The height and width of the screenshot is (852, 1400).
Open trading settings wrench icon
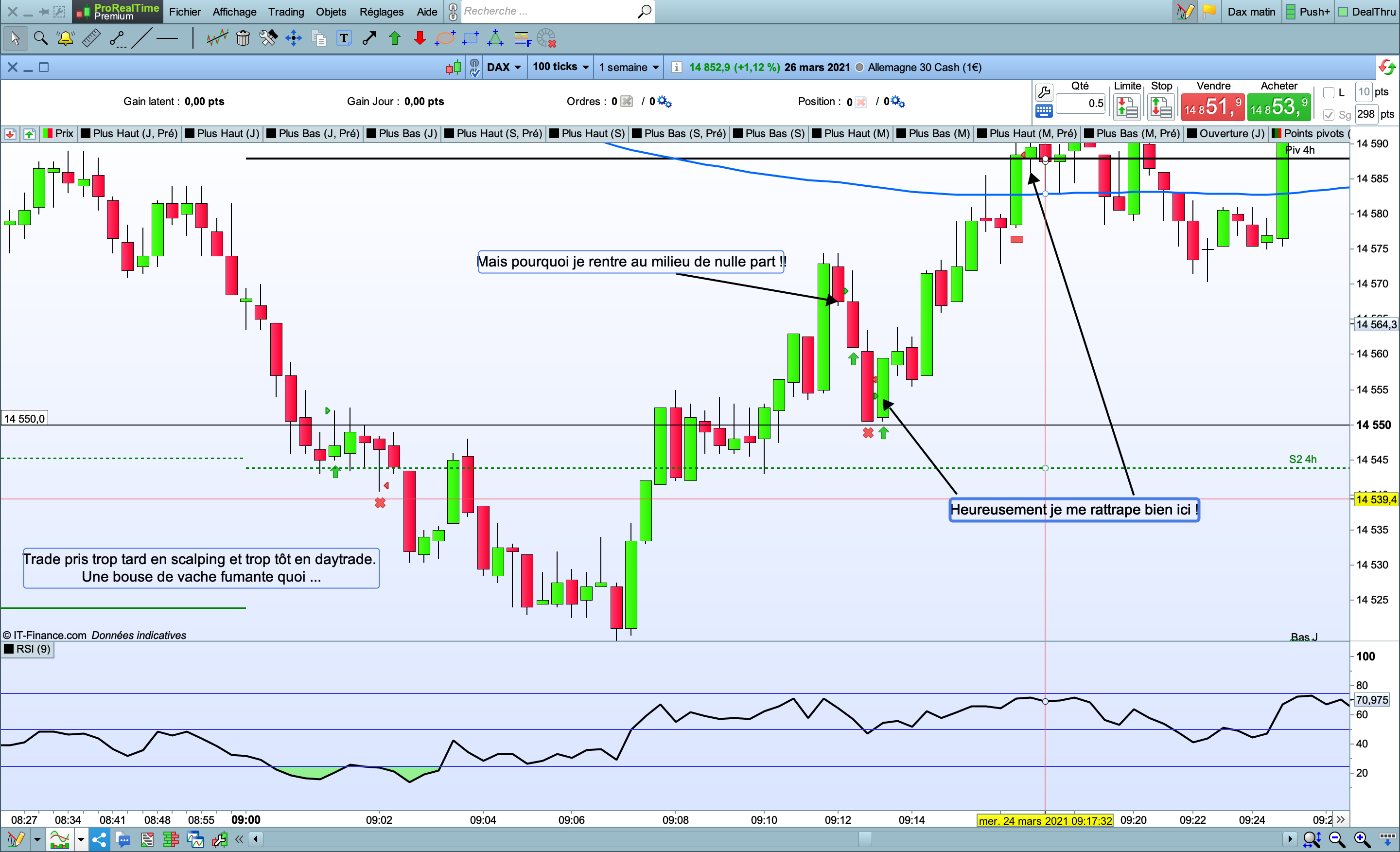1044,92
